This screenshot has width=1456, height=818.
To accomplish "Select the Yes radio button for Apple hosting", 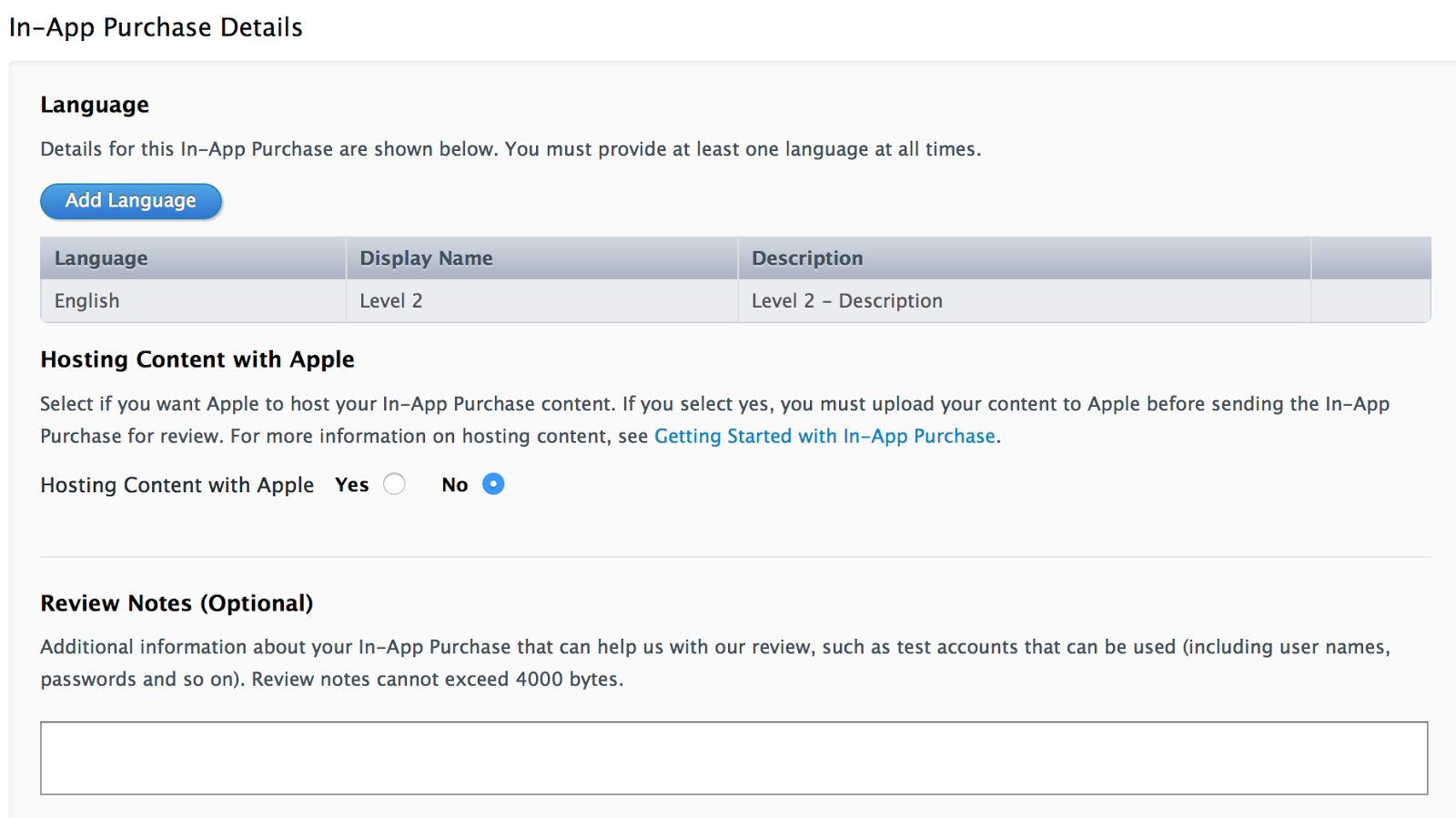I will point(394,484).
